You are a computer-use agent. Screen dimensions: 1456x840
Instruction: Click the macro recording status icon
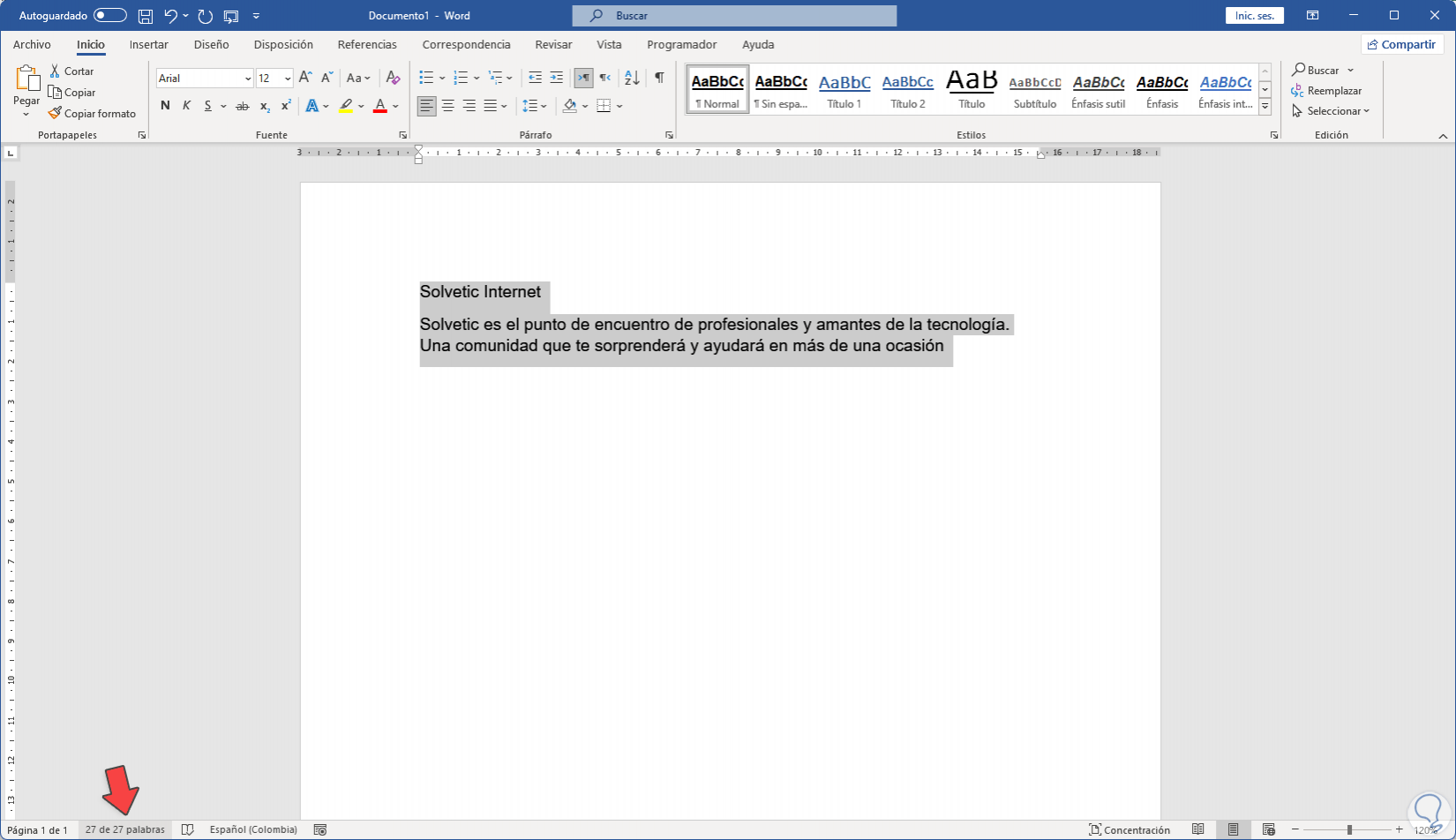tap(320, 829)
